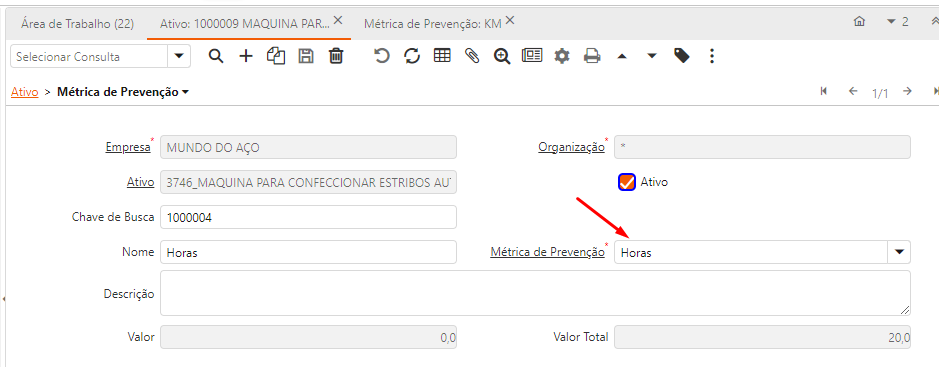Switch to grid view
This screenshot has width=939, height=367.
click(442, 56)
